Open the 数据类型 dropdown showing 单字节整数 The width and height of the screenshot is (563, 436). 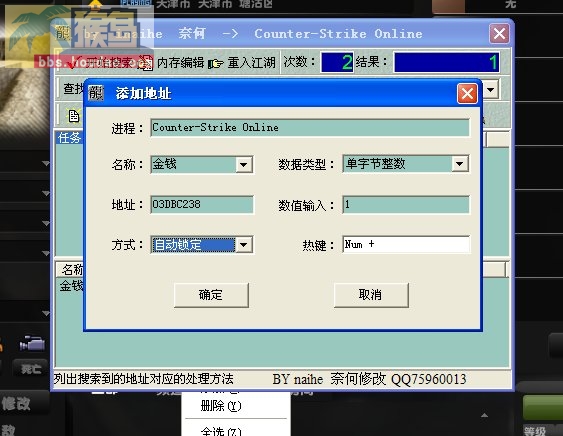tap(460, 164)
